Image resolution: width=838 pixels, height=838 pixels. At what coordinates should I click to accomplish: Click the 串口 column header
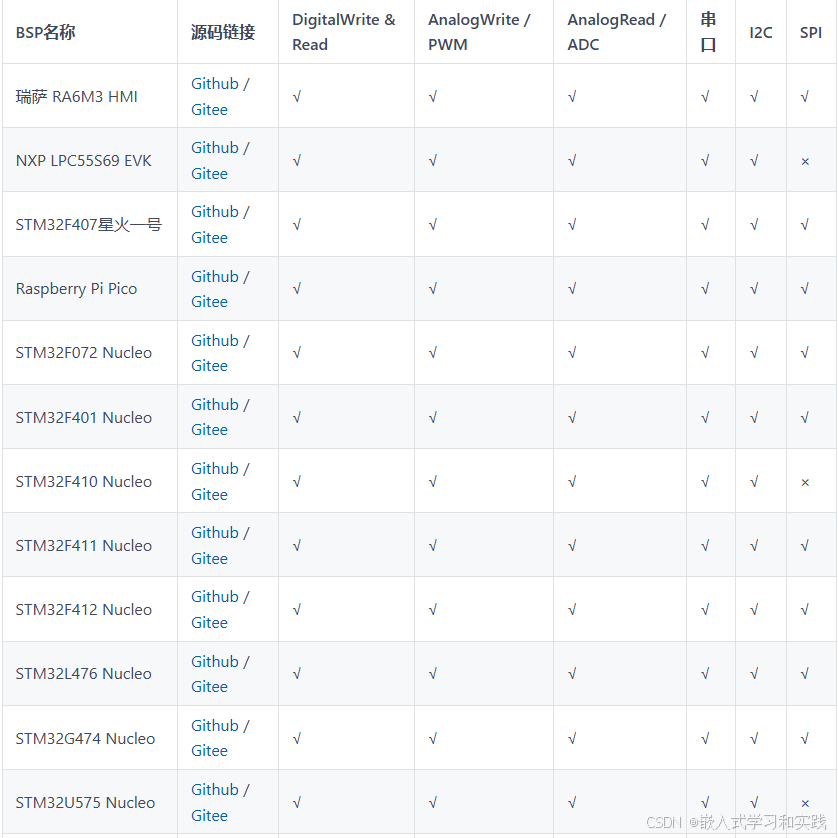pyautogui.click(x=708, y=32)
